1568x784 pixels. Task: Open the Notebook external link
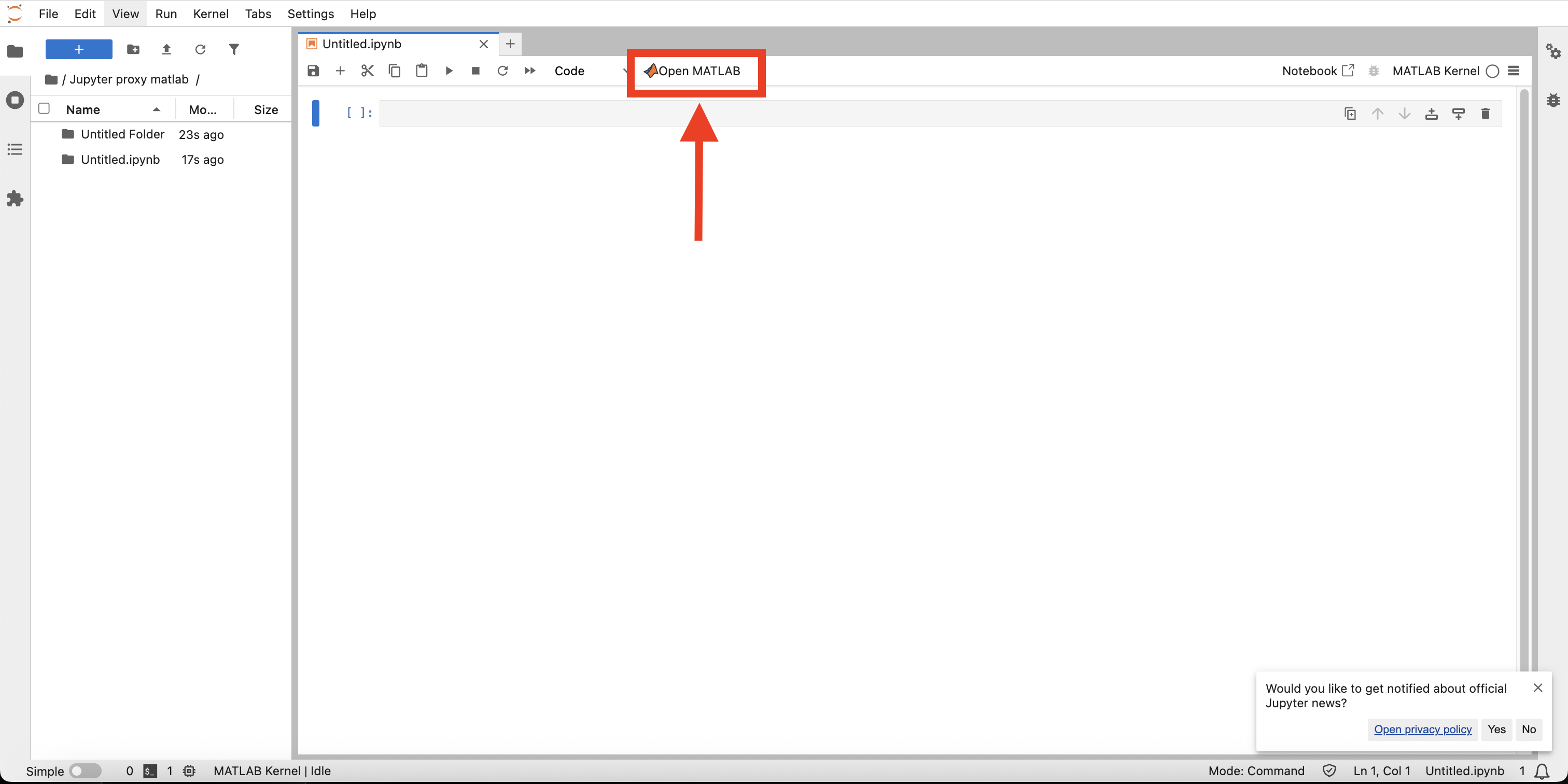click(x=1318, y=71)
